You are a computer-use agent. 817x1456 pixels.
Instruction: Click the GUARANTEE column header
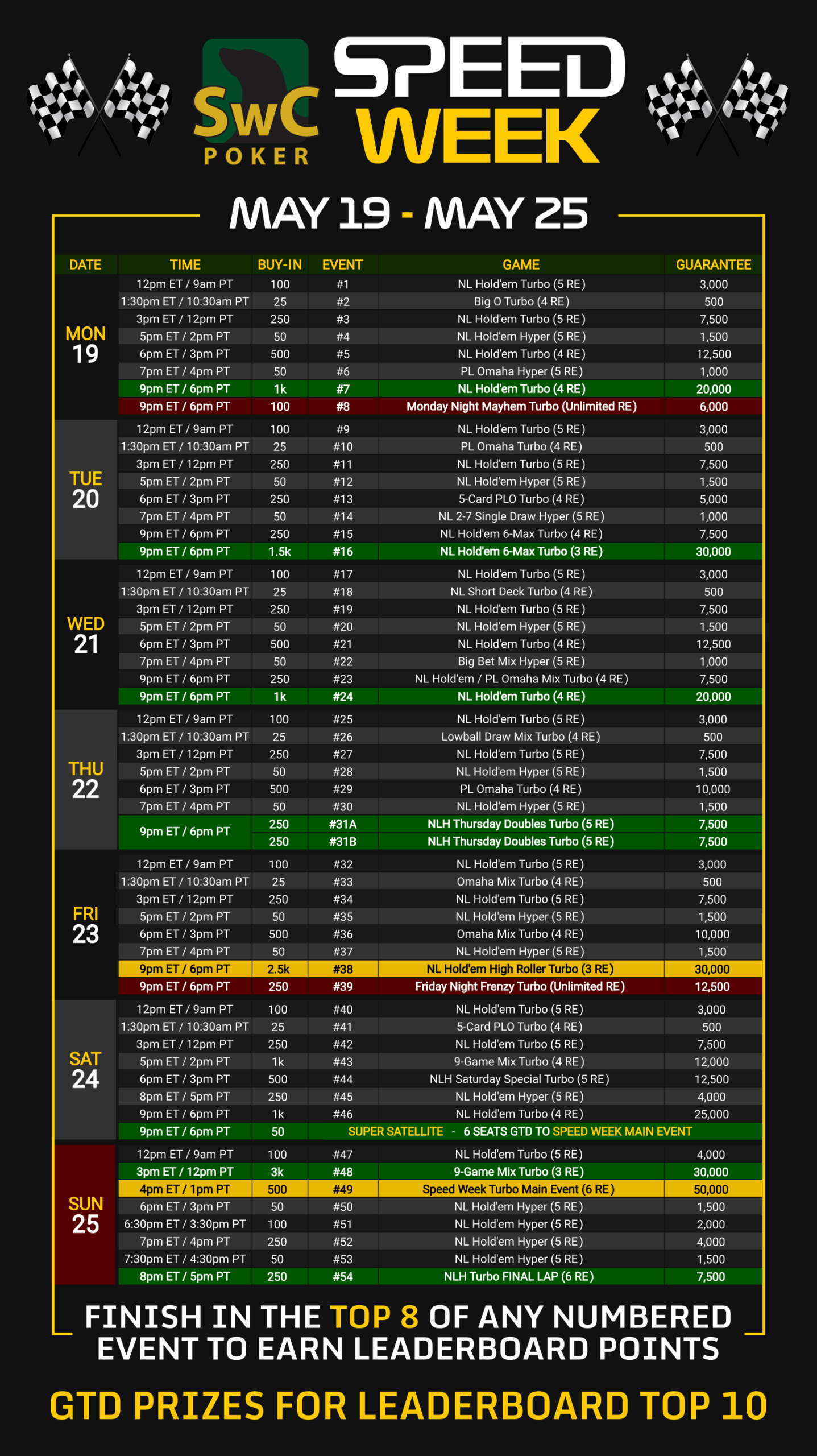714,264
